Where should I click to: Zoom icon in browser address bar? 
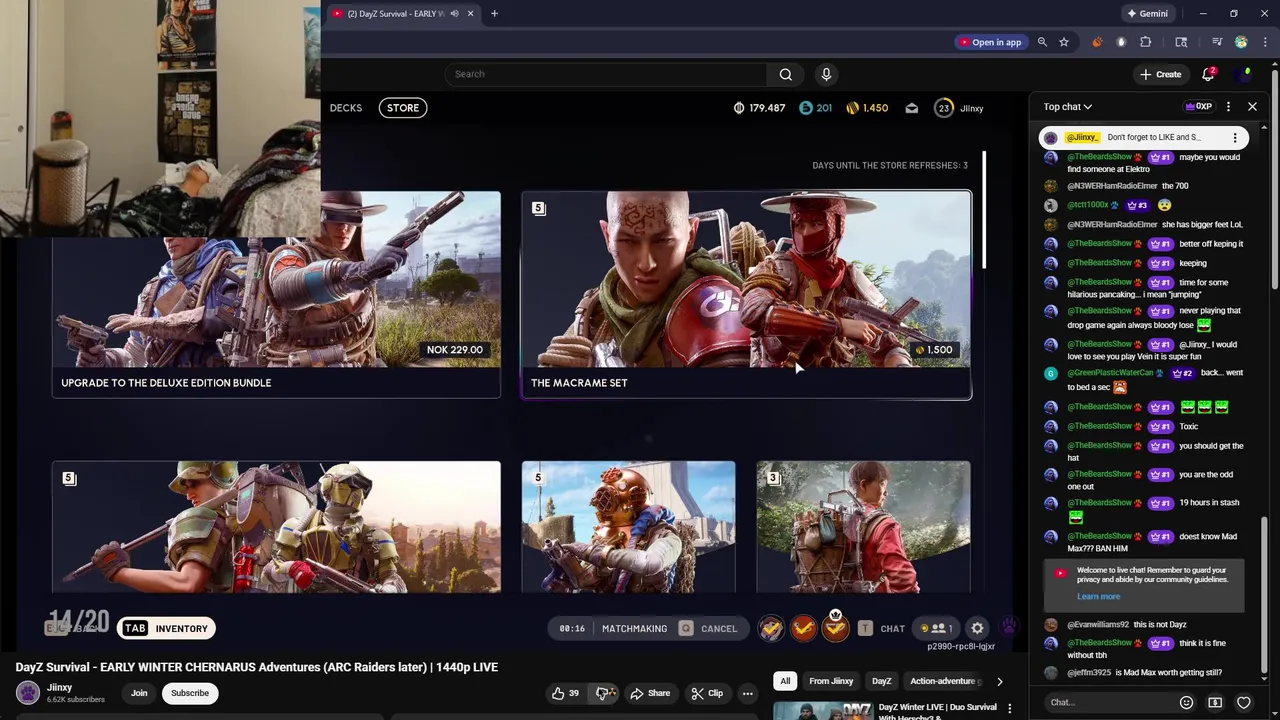pos(1042,42)
